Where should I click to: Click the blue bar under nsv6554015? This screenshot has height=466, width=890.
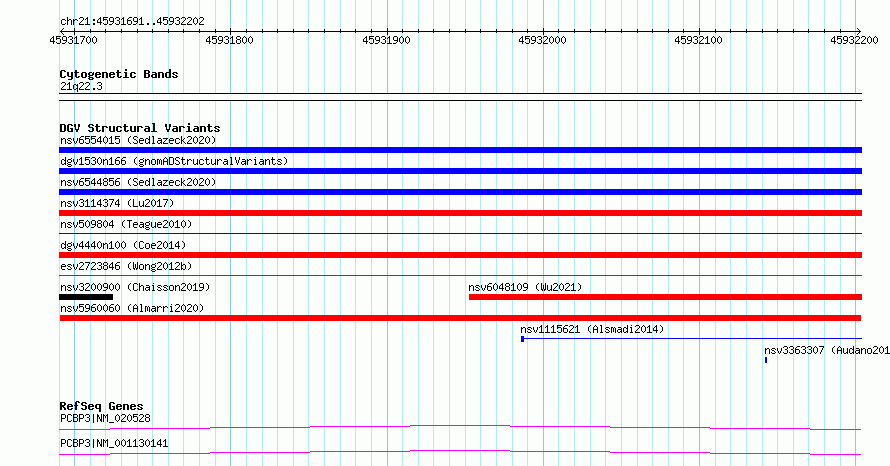(x=460, y=150)
